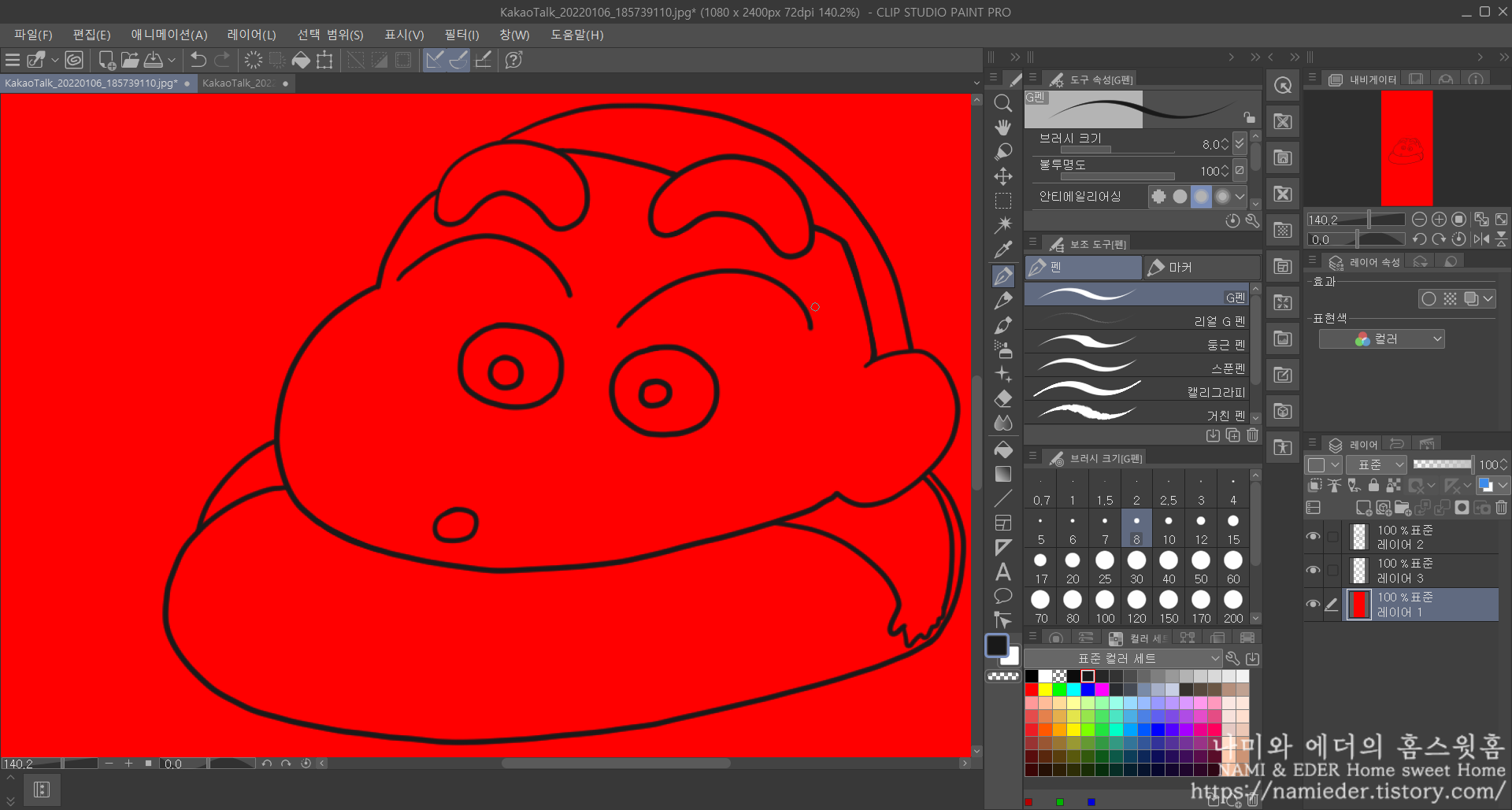Open the 도움말(H) menu

576,35
